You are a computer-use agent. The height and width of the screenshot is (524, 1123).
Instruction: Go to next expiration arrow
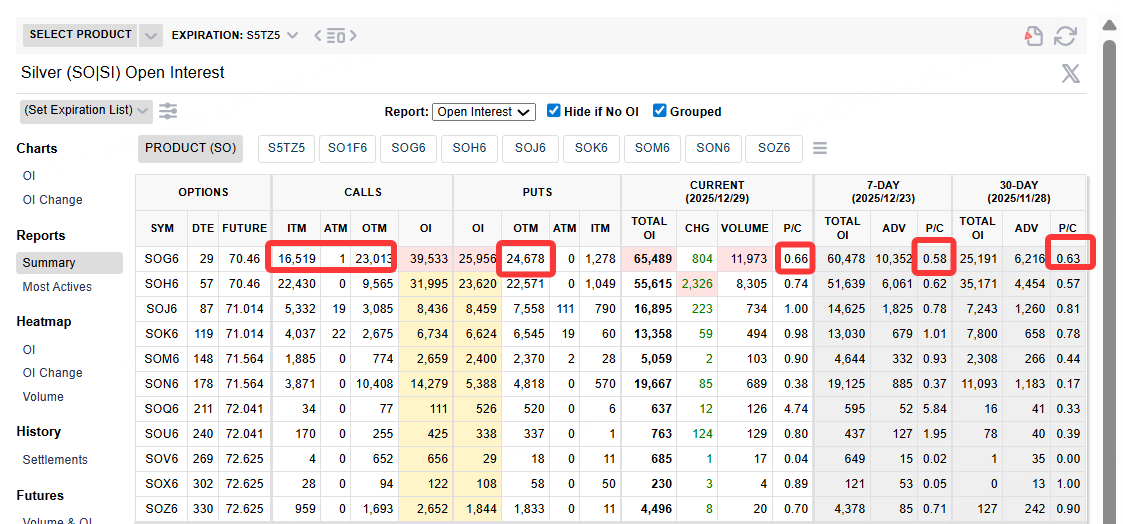(x=353, y=36)
